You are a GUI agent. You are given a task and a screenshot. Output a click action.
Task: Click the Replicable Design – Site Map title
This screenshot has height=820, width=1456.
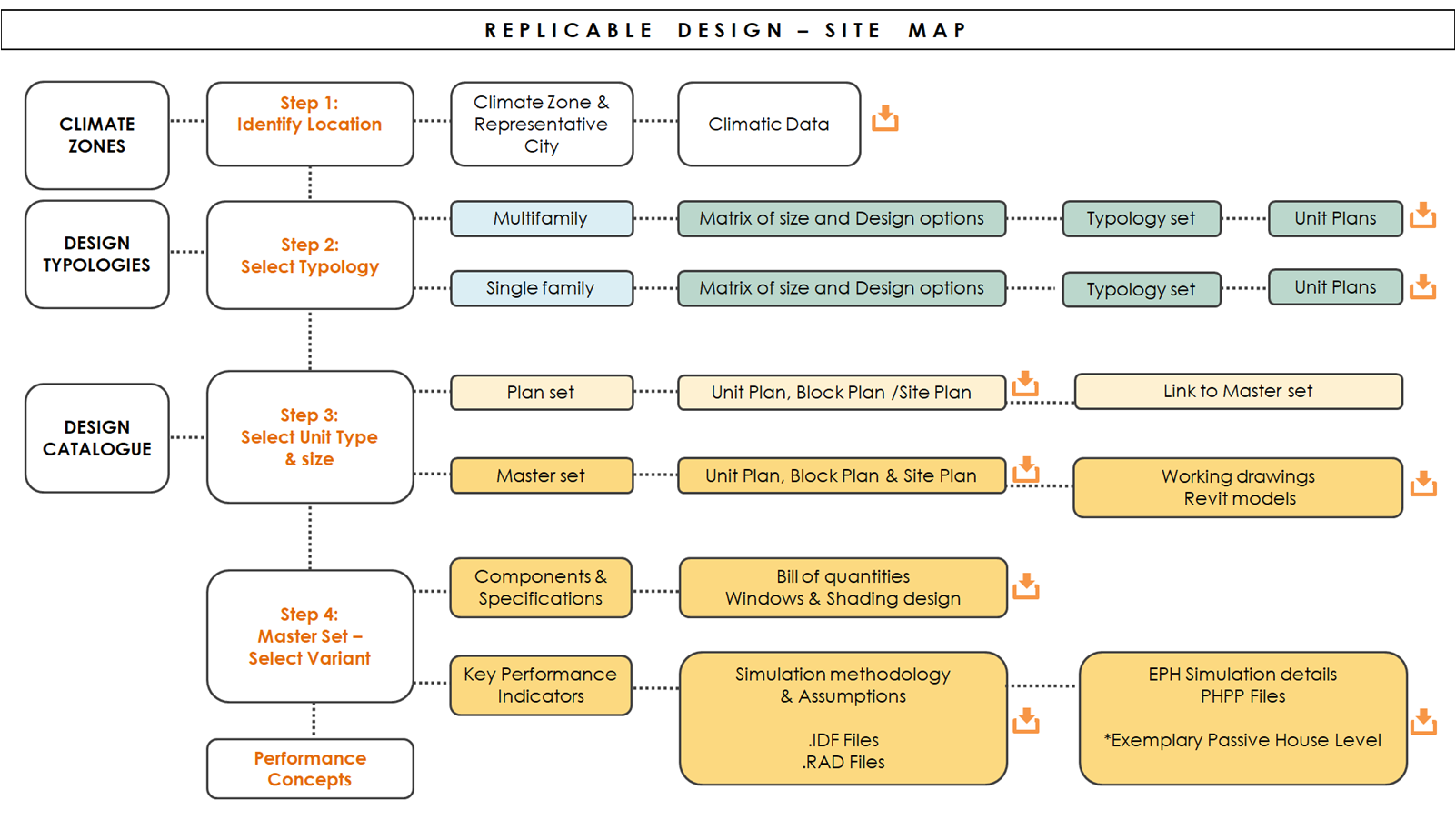click(x=726, y=30)
